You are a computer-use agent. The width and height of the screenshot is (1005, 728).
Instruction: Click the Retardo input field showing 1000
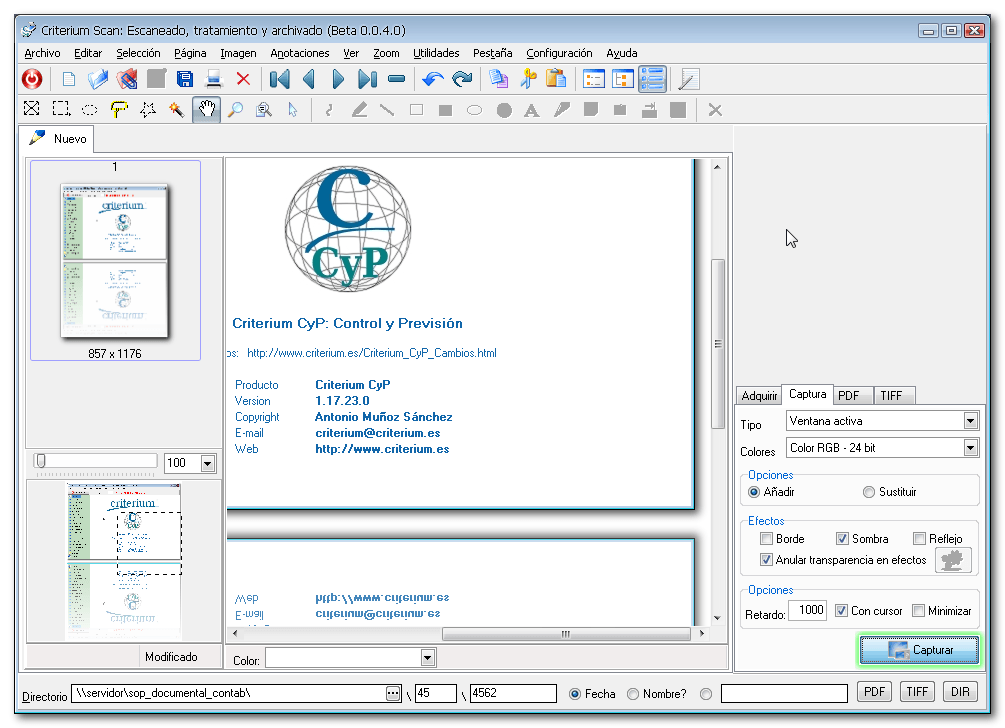[808, 610]
